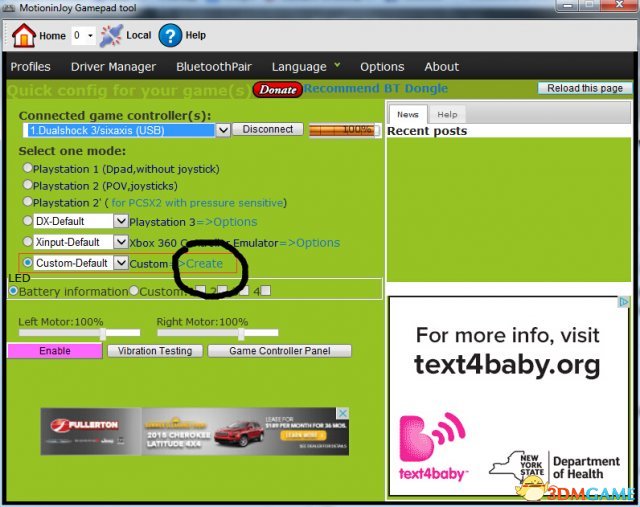Open the blue Help question mark icon
The height and width of the screenshot is (507, 640).
[x=170, y=35]
